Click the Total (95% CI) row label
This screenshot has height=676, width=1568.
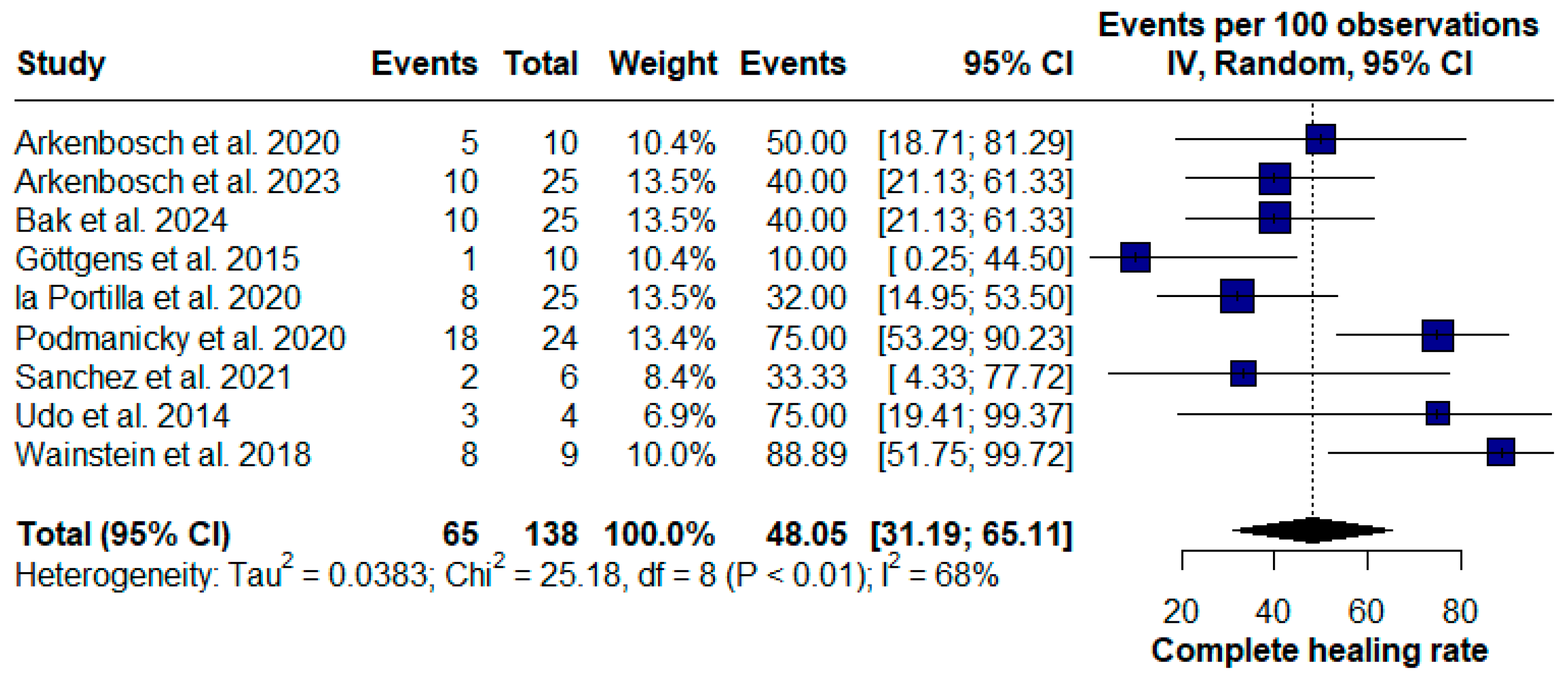point(123,534)
